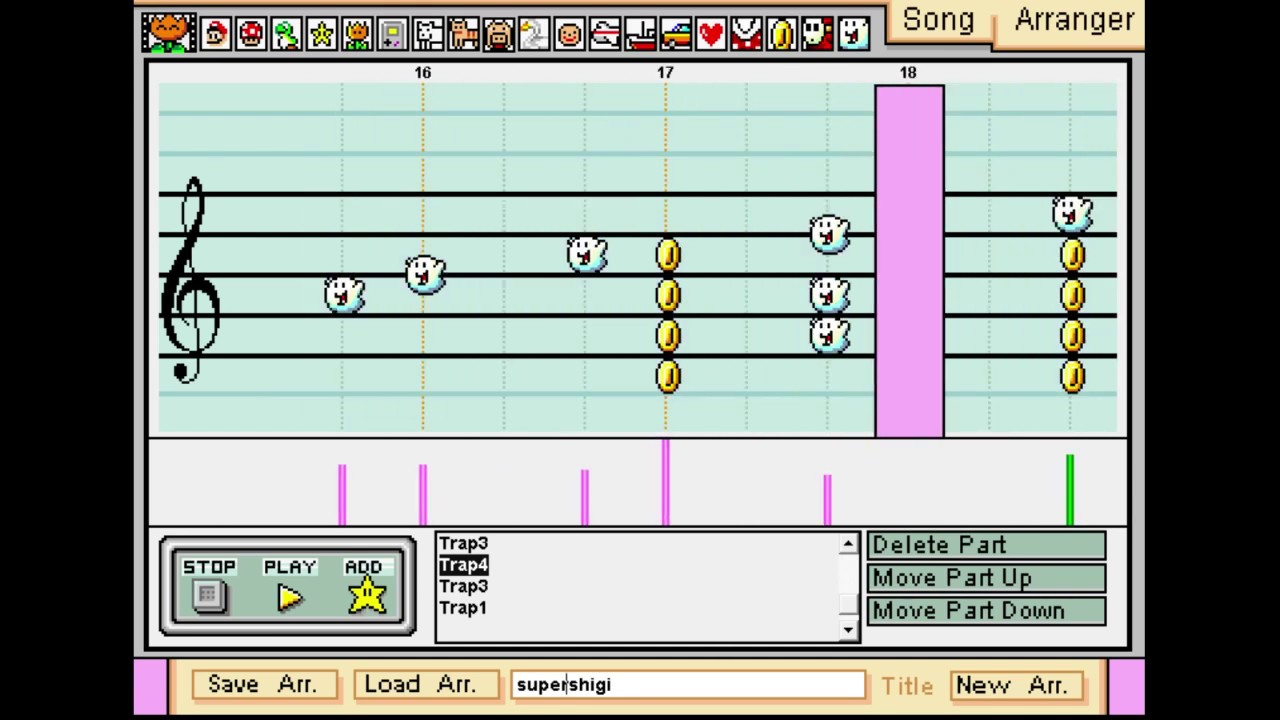Select the Trap3 entry directly above Trap1
The width and height of the screenshot is (1280, 720).
463,587
